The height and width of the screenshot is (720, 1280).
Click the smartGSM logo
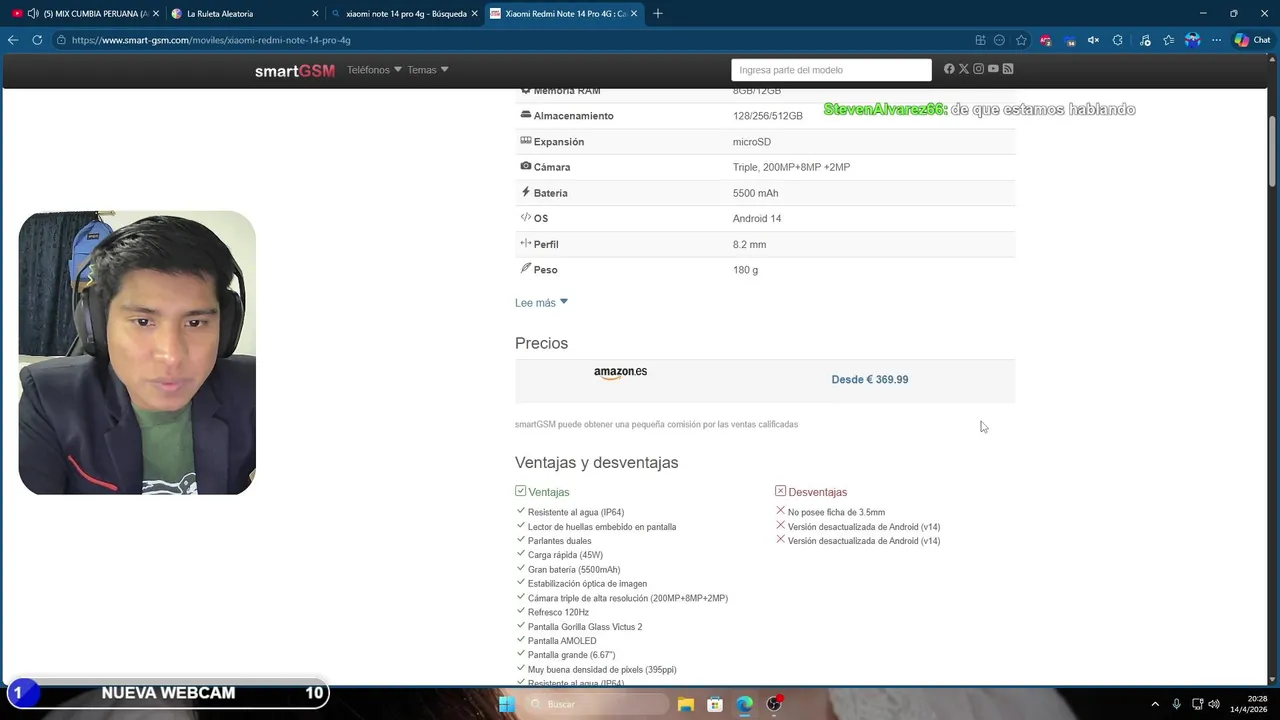coord(294,71)
